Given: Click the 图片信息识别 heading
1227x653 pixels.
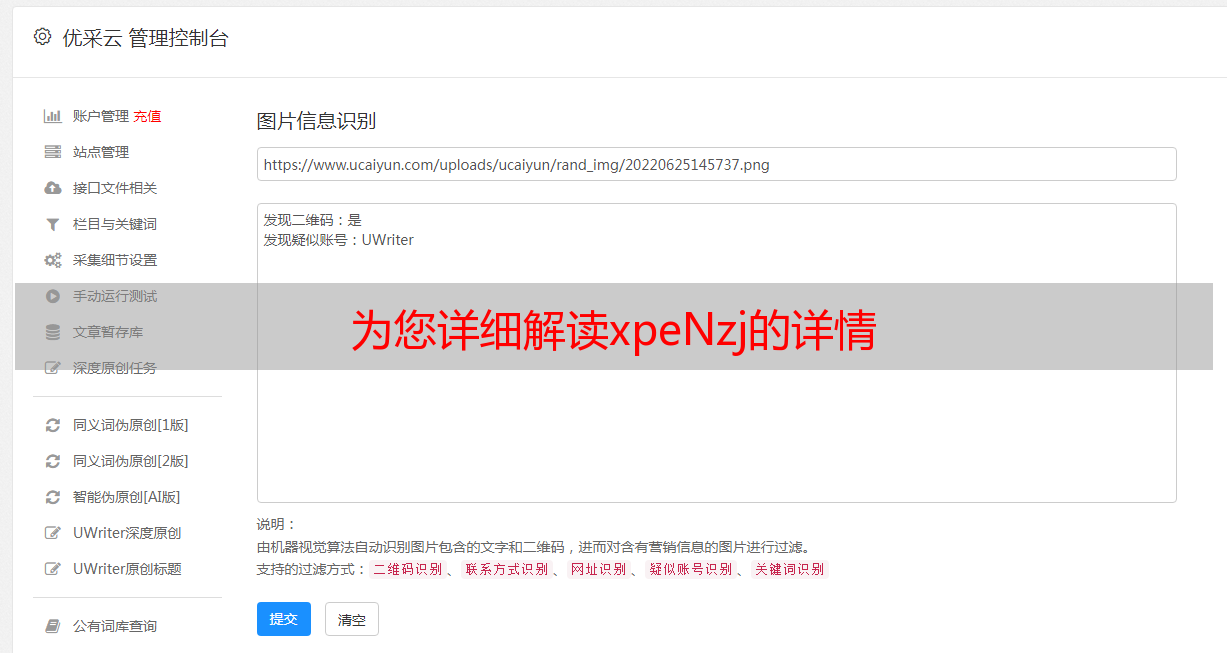Looking at the screenshot, I should (x=316, y=122).
